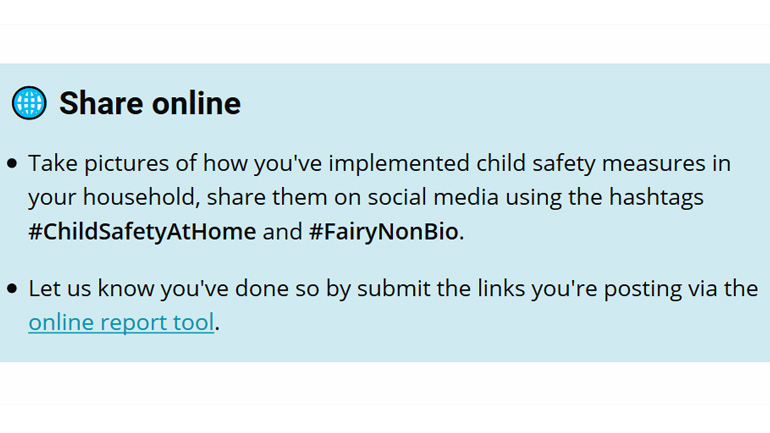
Task: Open the online report tool link
Action: 121,322
